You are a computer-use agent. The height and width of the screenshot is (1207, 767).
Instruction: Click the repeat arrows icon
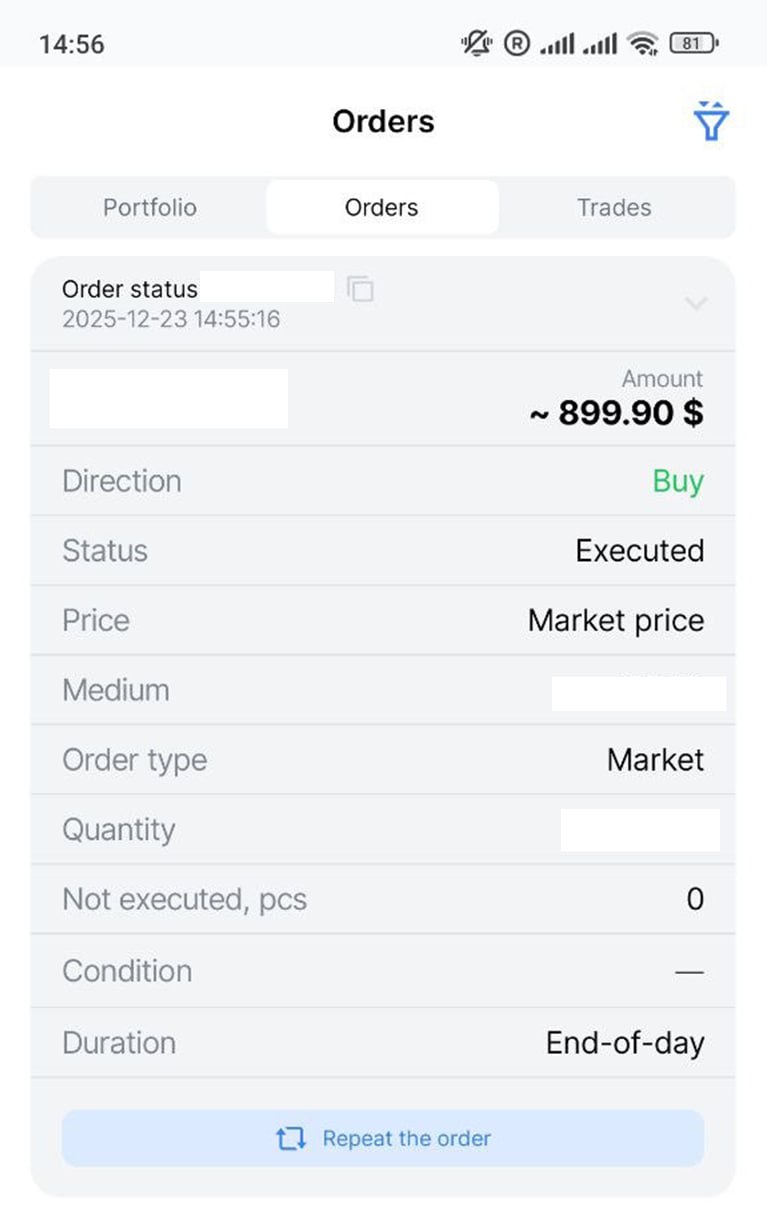(x=290, y=1138)
